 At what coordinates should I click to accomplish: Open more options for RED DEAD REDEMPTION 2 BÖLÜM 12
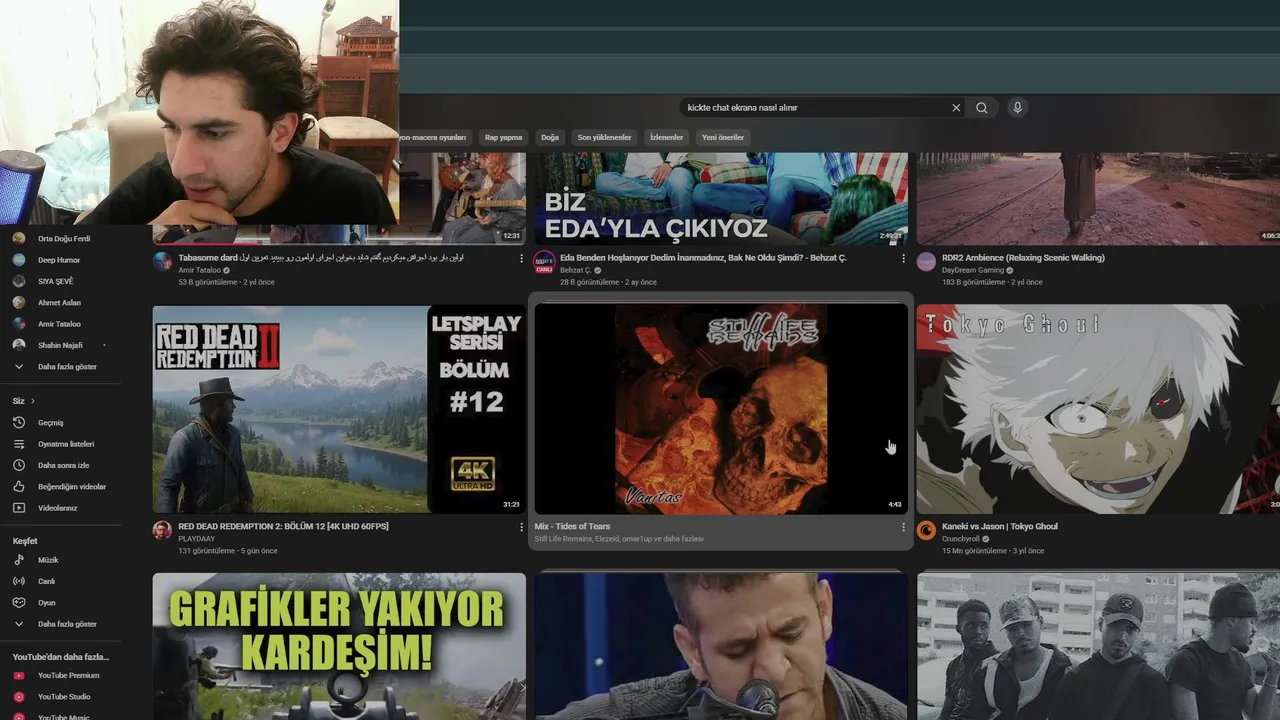click(521, 527)
